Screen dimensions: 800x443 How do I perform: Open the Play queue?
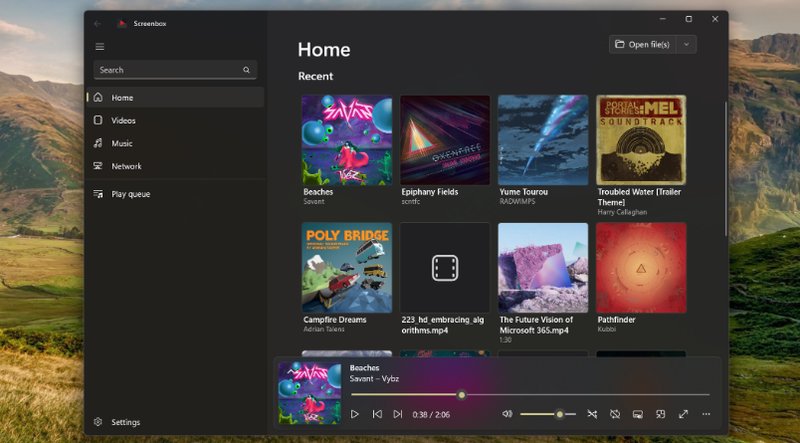tap(130, 194)
